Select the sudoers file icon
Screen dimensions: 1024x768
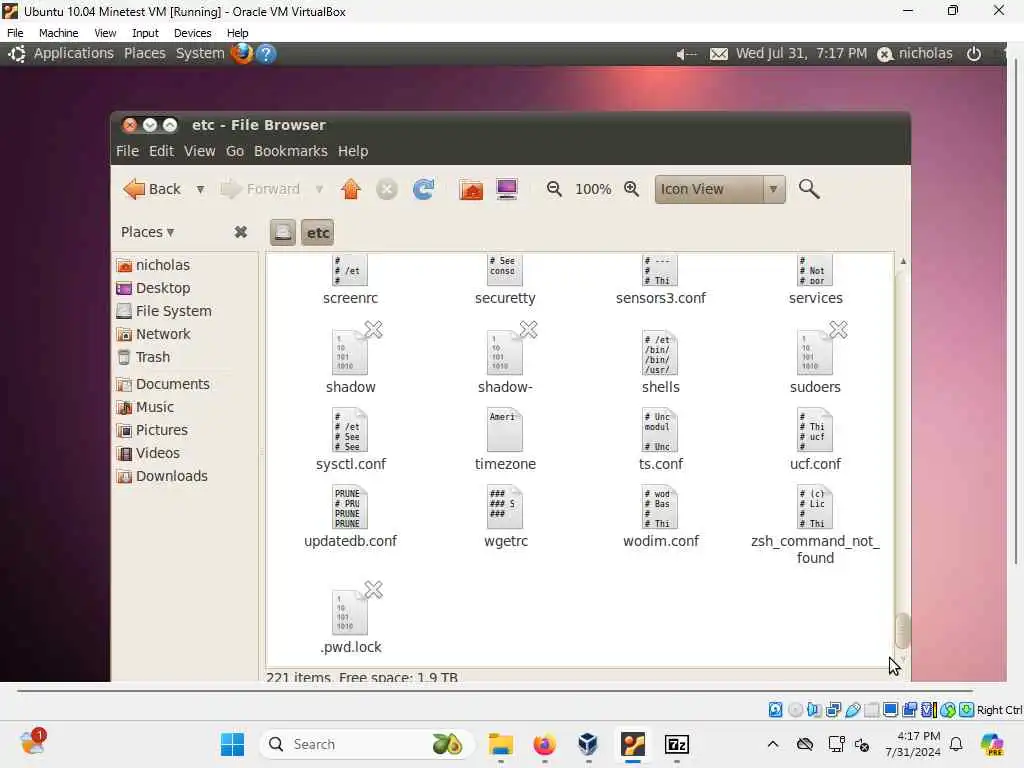click(815, 353)
